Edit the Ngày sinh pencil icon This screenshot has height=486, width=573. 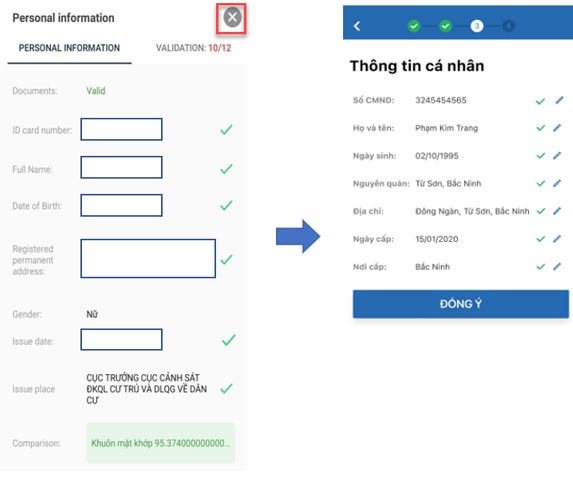[557, 156]
